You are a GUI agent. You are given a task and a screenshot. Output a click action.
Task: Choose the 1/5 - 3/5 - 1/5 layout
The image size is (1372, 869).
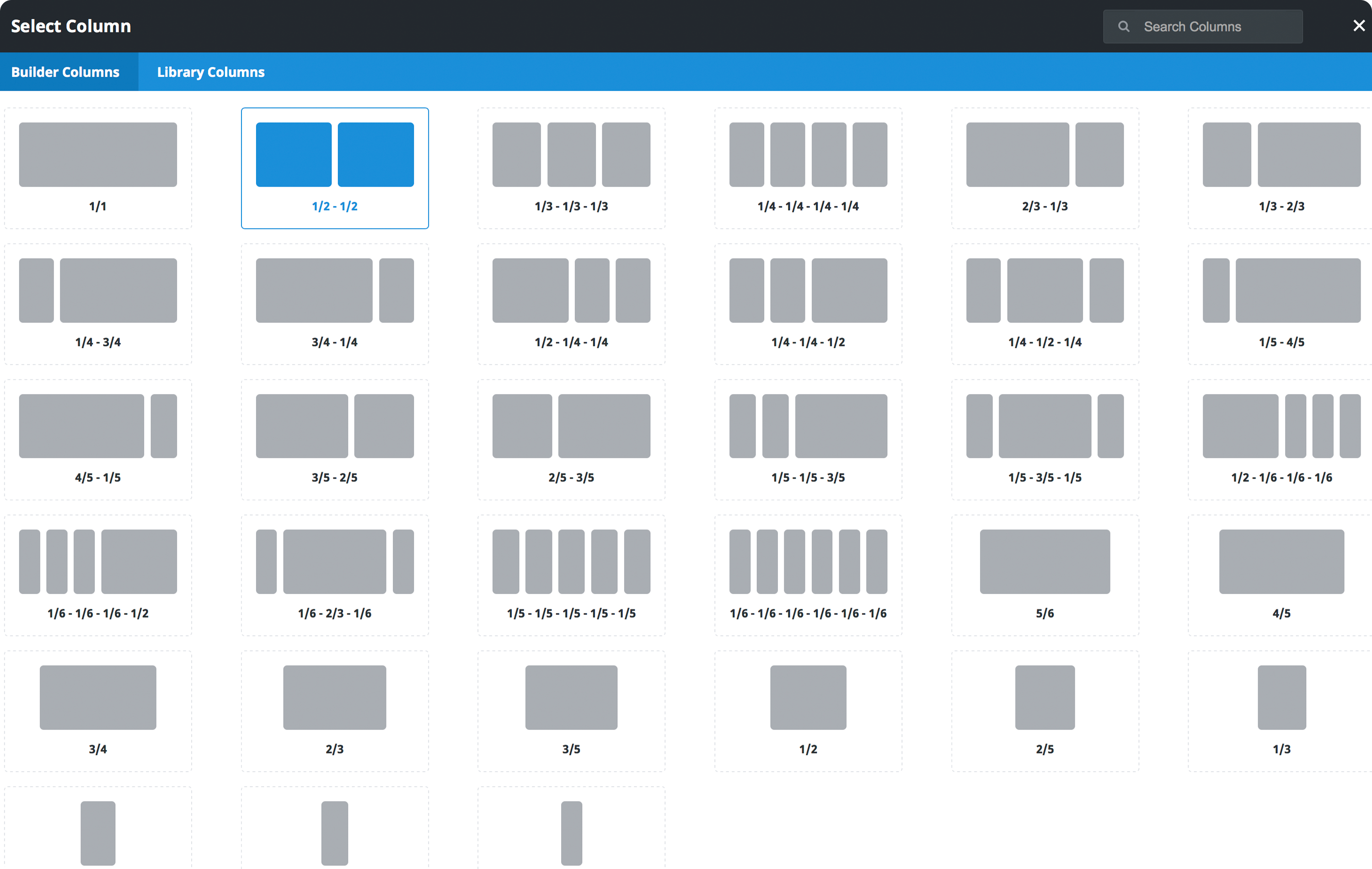(x=1045, y=439)
